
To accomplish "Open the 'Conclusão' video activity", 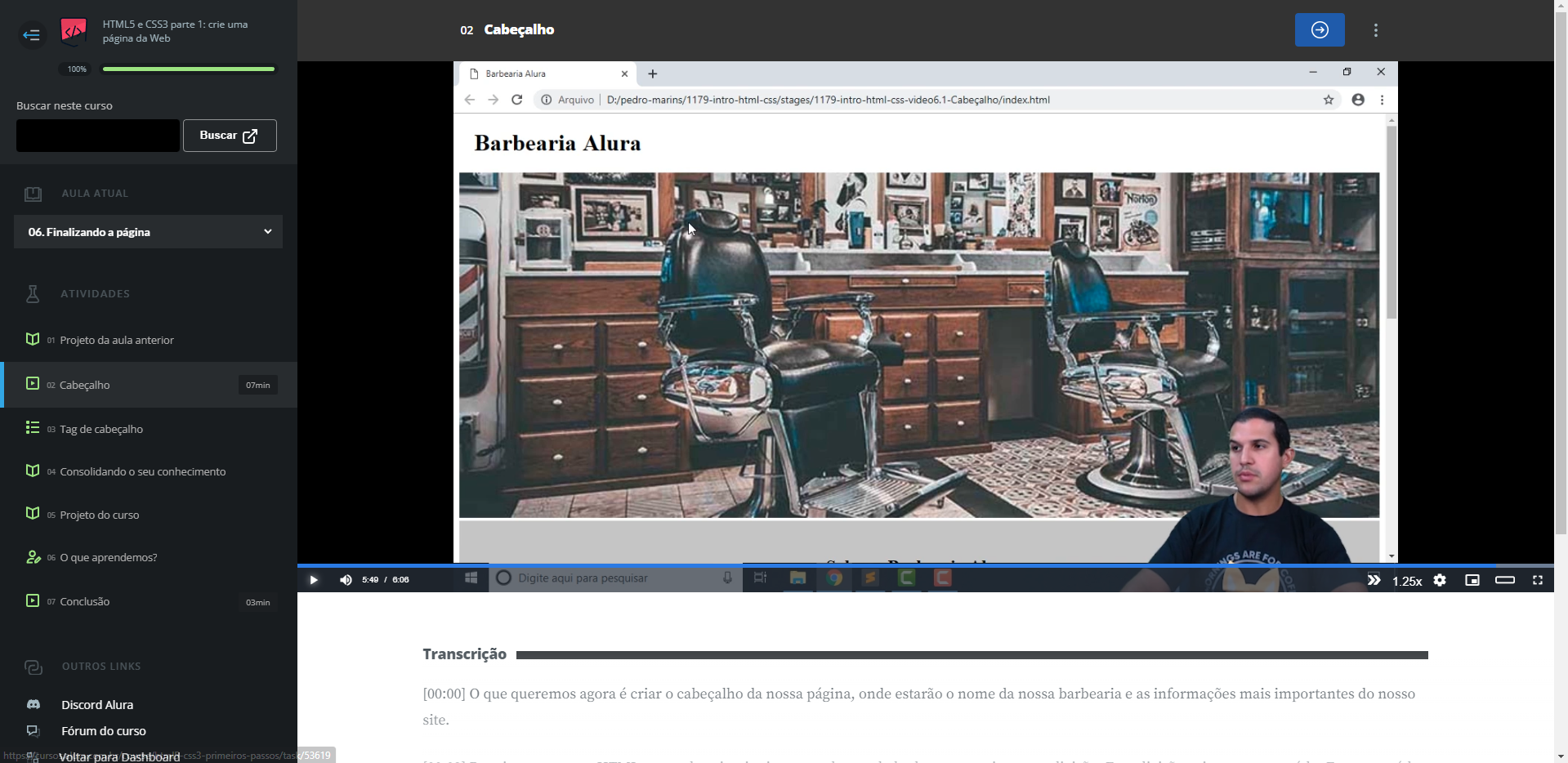I will pos(84,601).
